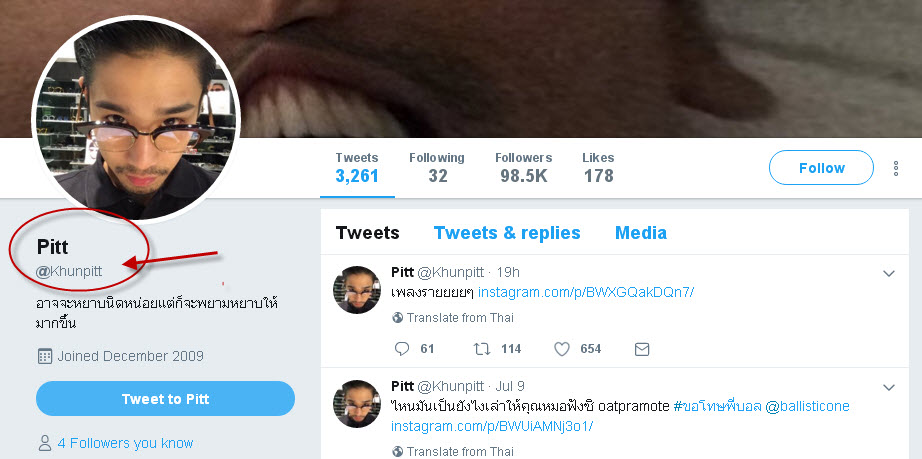This screenshot has height=459, width=922.
Task: Click the Tweet to Pitt button
Action: pos(165,399)
